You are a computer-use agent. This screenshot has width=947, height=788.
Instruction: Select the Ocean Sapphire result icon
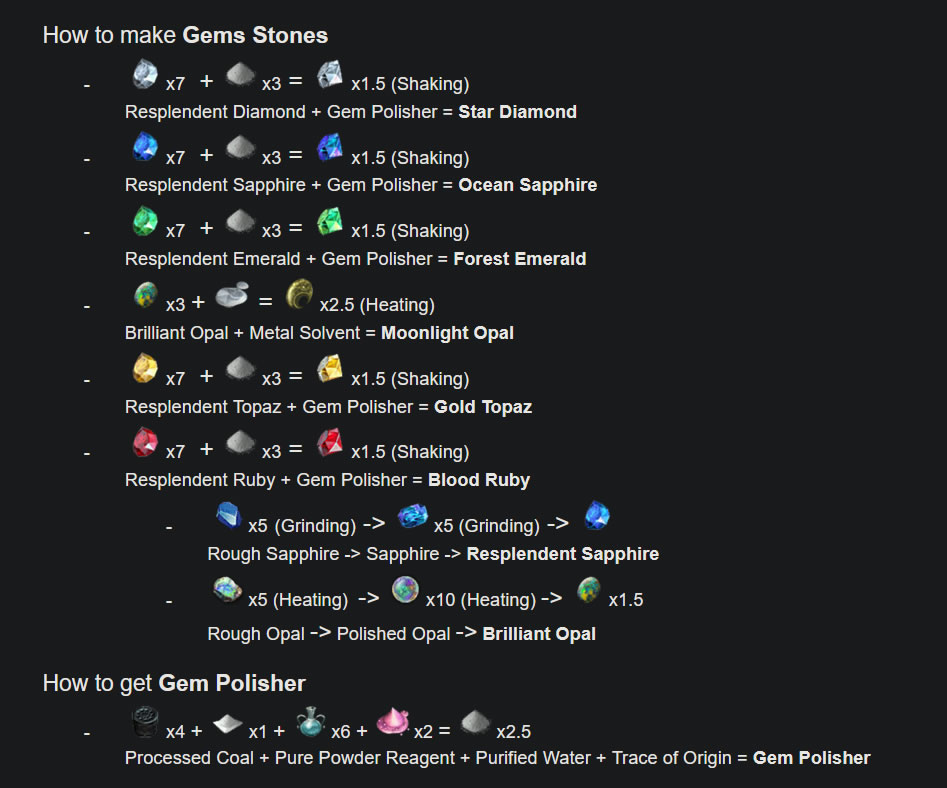click(x=330, y=149)
